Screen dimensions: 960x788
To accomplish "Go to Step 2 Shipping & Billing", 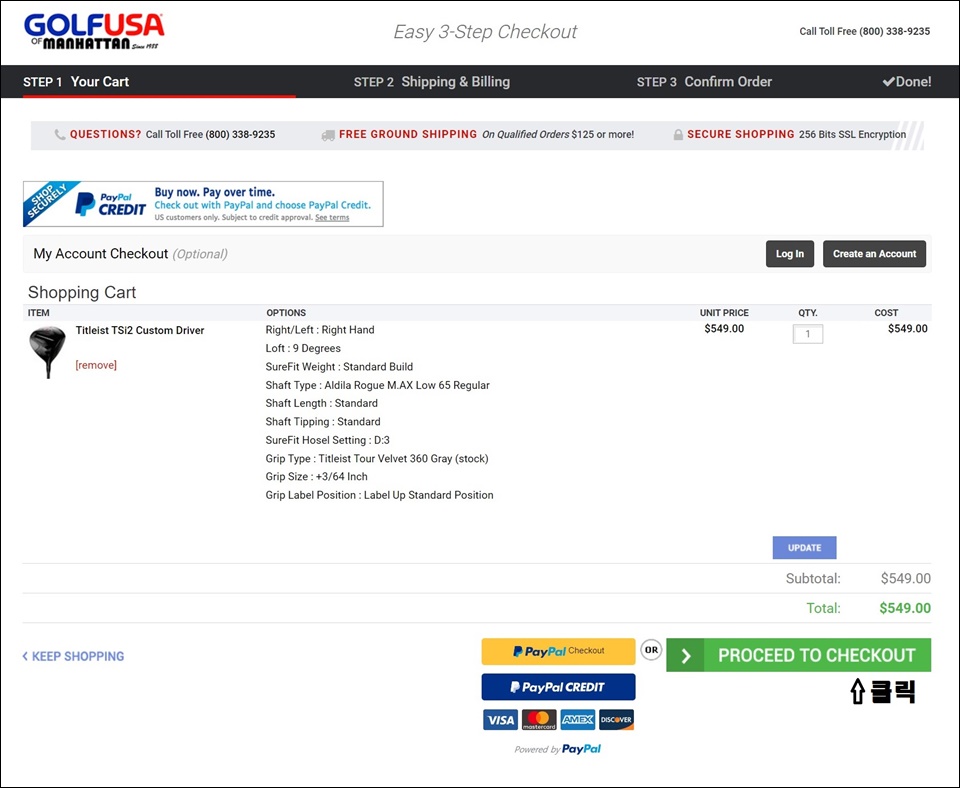I will tap(432, 82).
